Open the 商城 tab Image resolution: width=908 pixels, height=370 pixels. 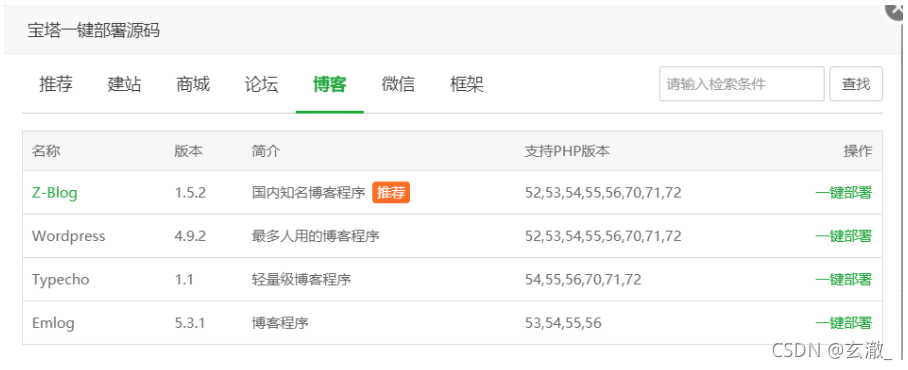pos(193,85)
